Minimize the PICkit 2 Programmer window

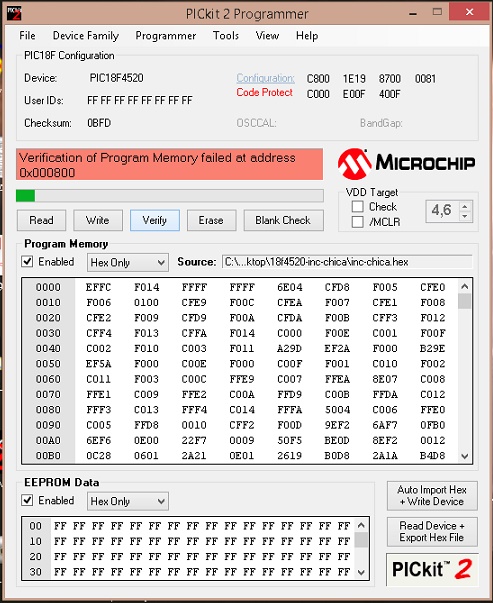pyautogui.click(x=413, y=13)
